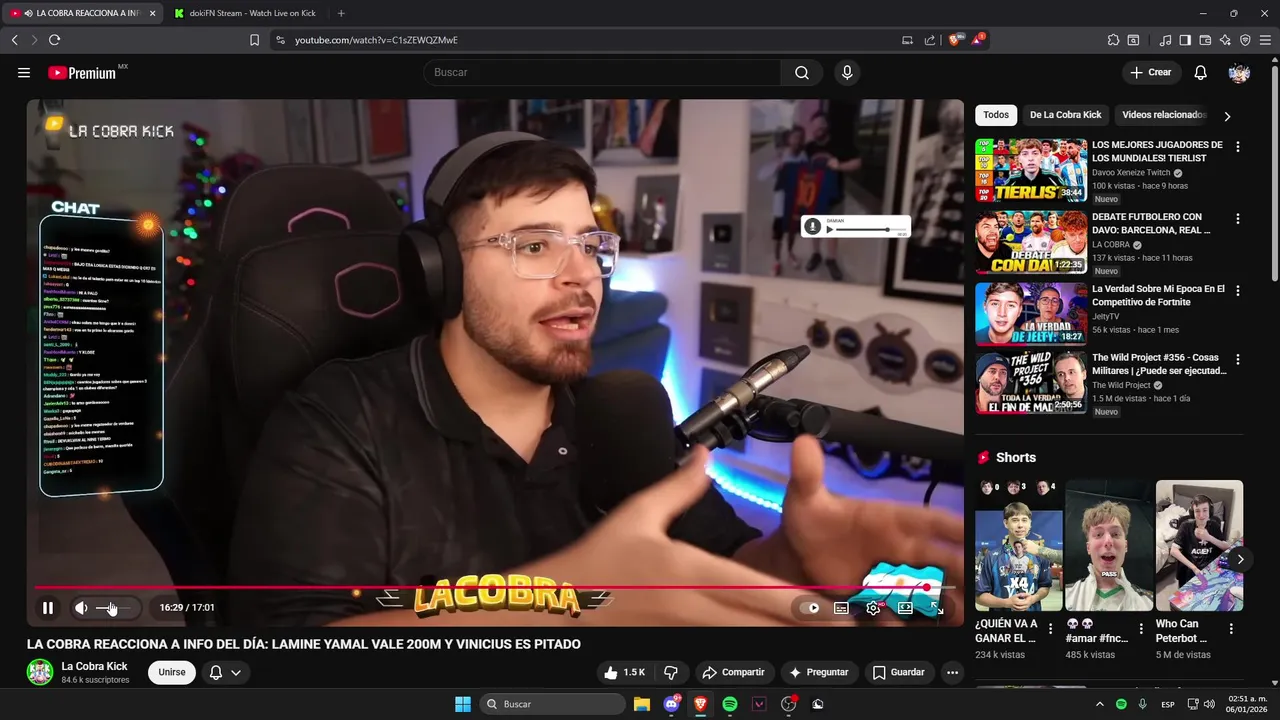Like the video with thumbs up
1280x720 pixels.
(x=624, y=672)
